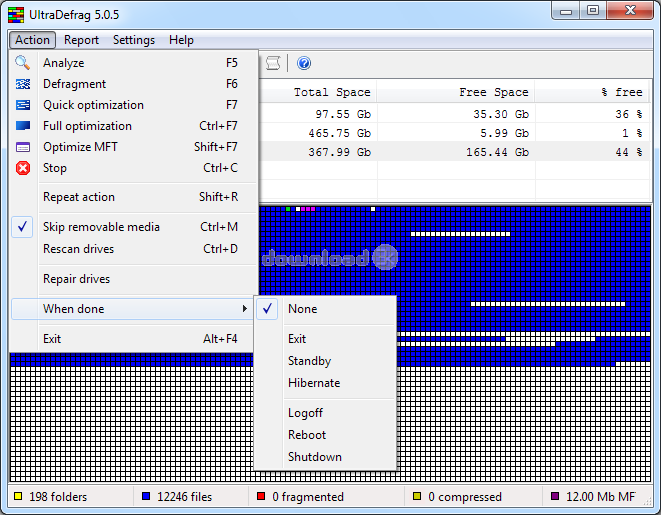
Task: Click the Total Space column header
Action: coord(318,92)
